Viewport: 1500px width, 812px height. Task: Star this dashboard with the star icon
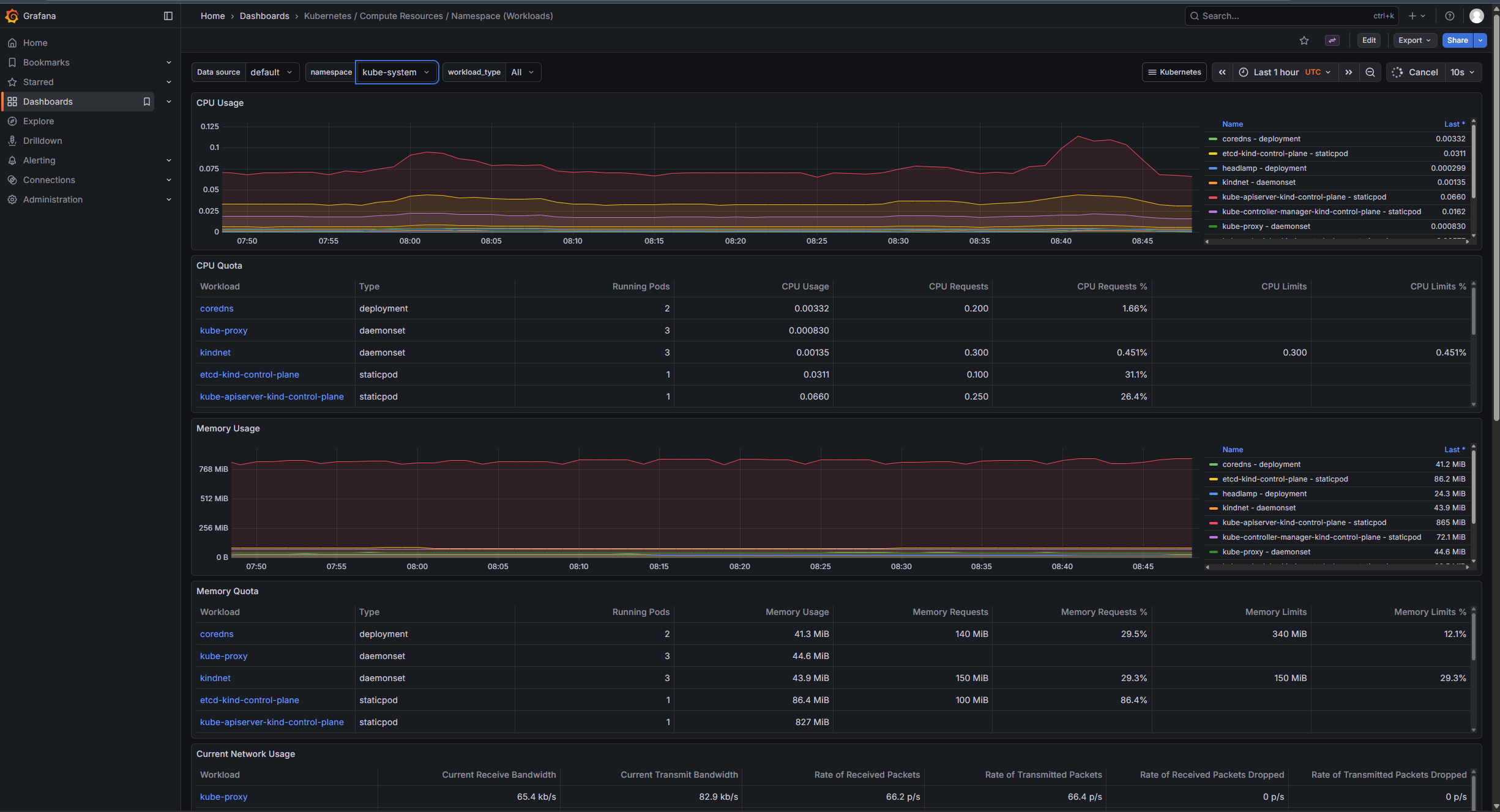(1304, 40)
